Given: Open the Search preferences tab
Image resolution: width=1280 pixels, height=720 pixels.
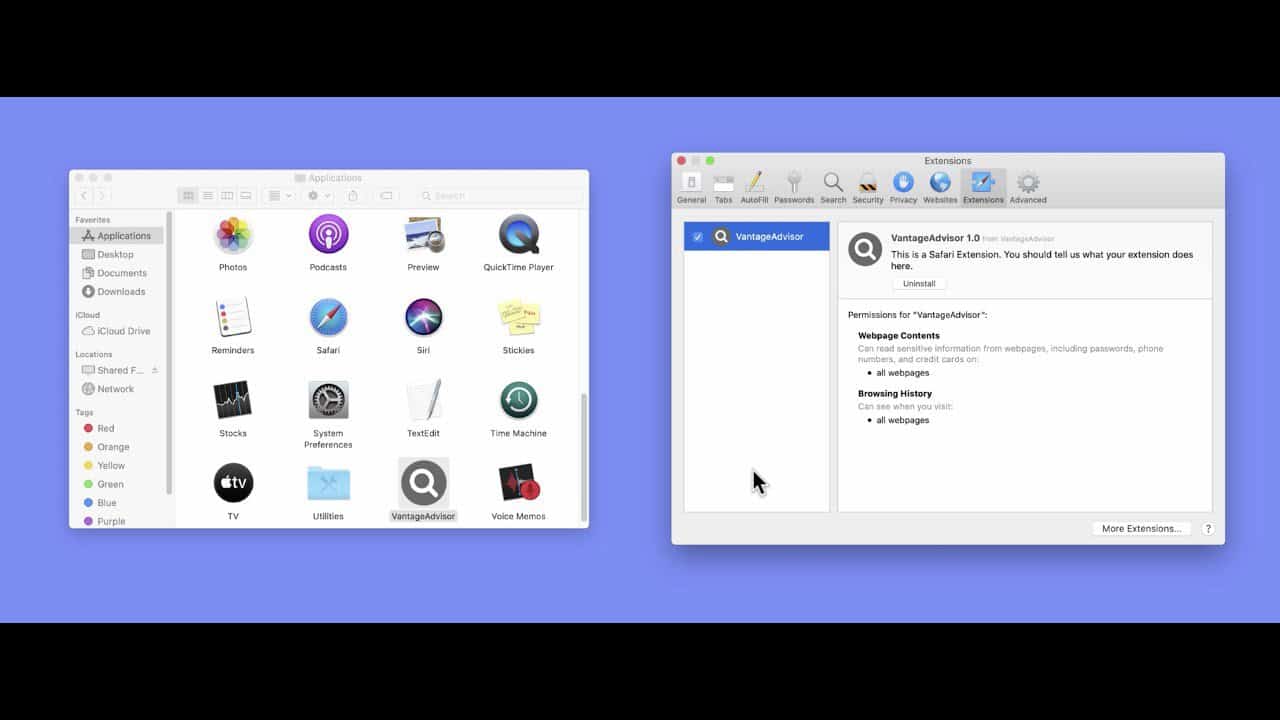Looking at the screenshot, I should tap(833, 187).
